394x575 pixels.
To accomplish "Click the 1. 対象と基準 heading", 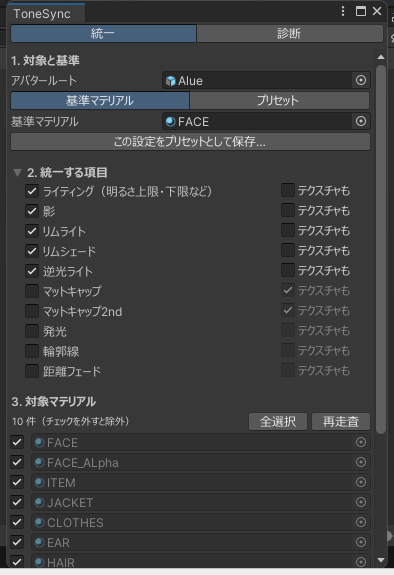I will [45, 61].
